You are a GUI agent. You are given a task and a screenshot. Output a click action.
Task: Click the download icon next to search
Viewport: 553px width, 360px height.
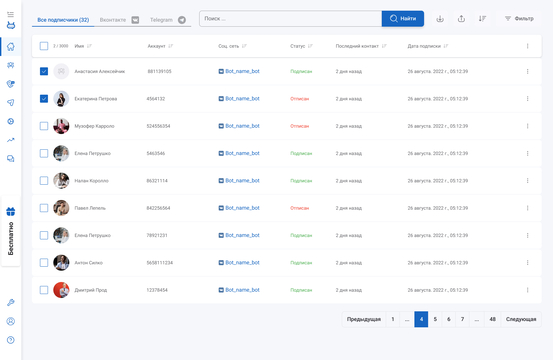coord(440,19)
